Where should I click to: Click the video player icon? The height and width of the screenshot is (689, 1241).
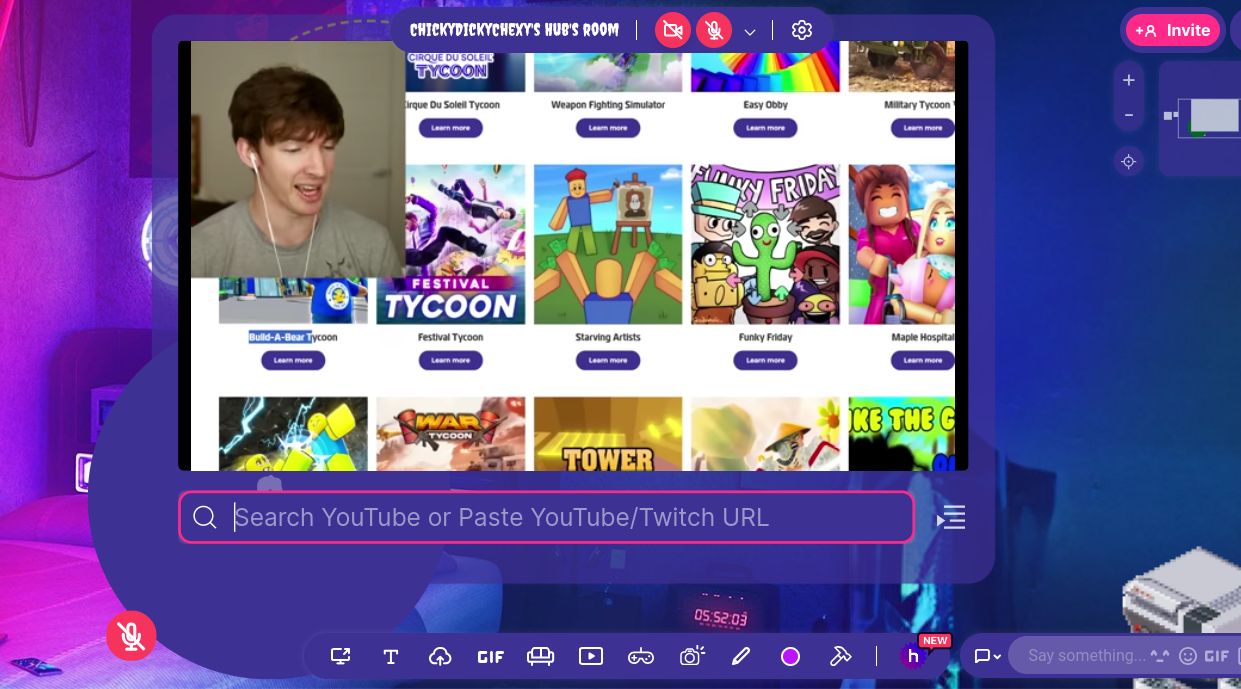[591, 657]
